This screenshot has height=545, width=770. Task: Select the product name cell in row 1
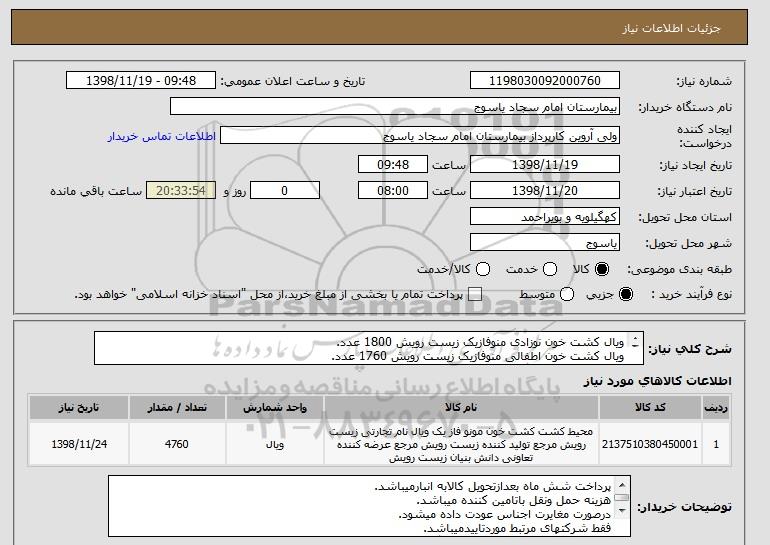[461, 444]
